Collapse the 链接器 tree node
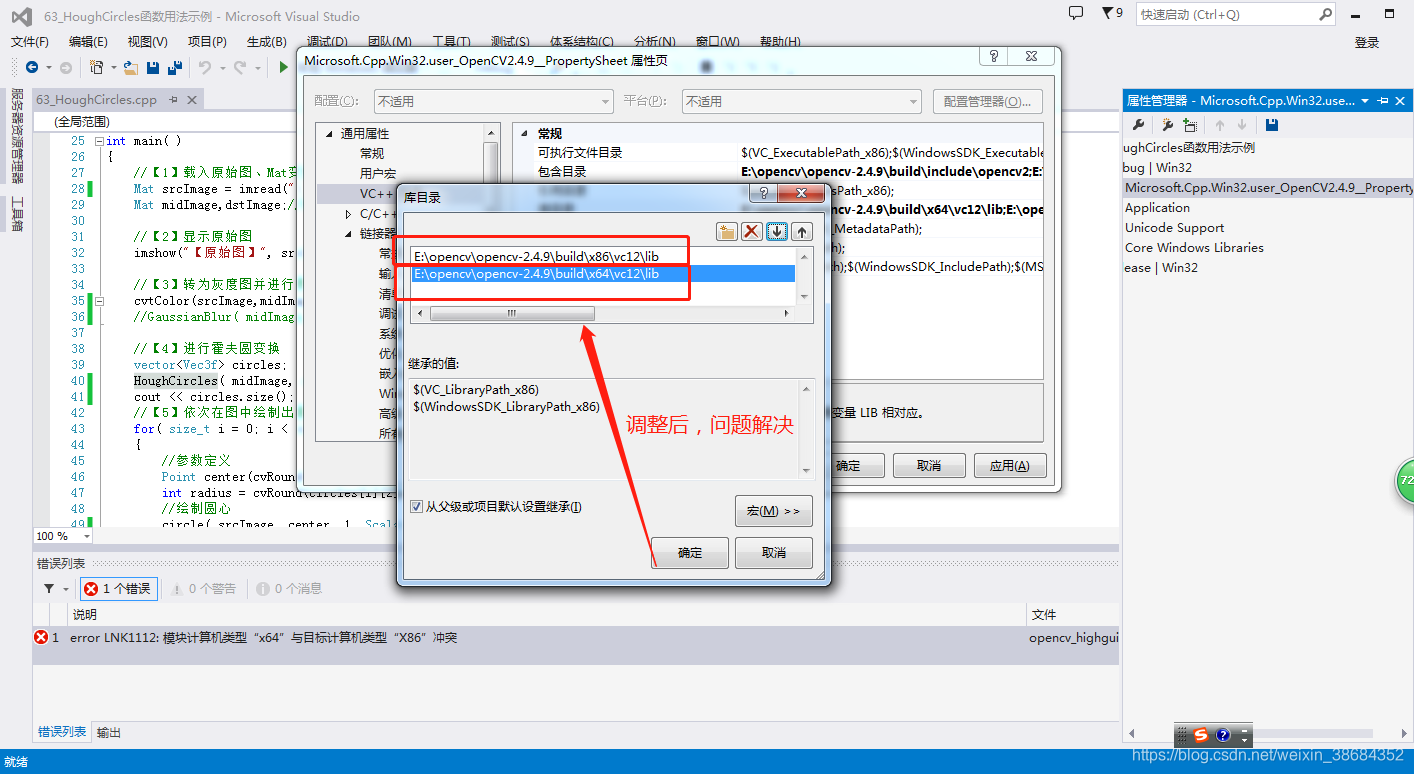 [348, 233]
